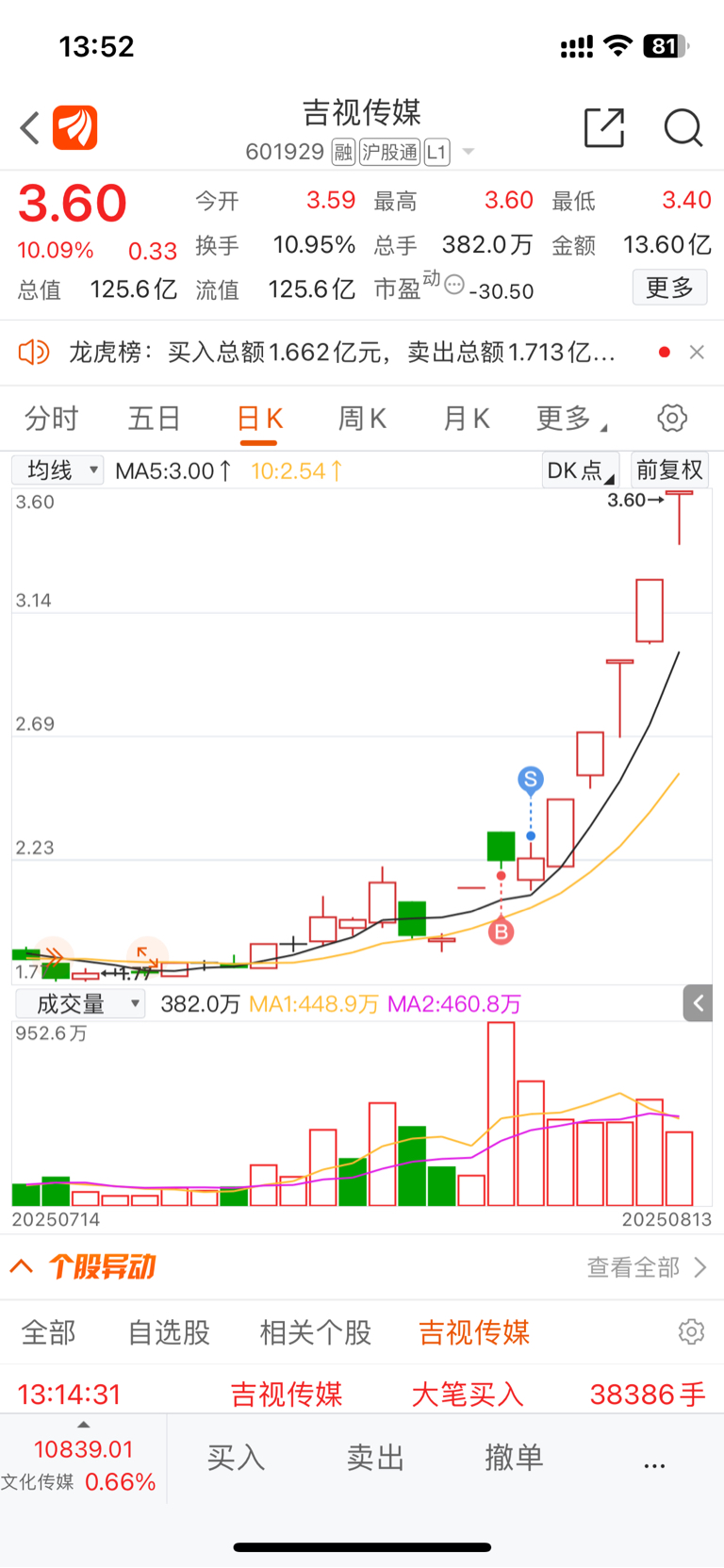Viewport: 724px width, 1568px height.
Task: Tap the 38386手 volume value
Action: coord(648,1395)
